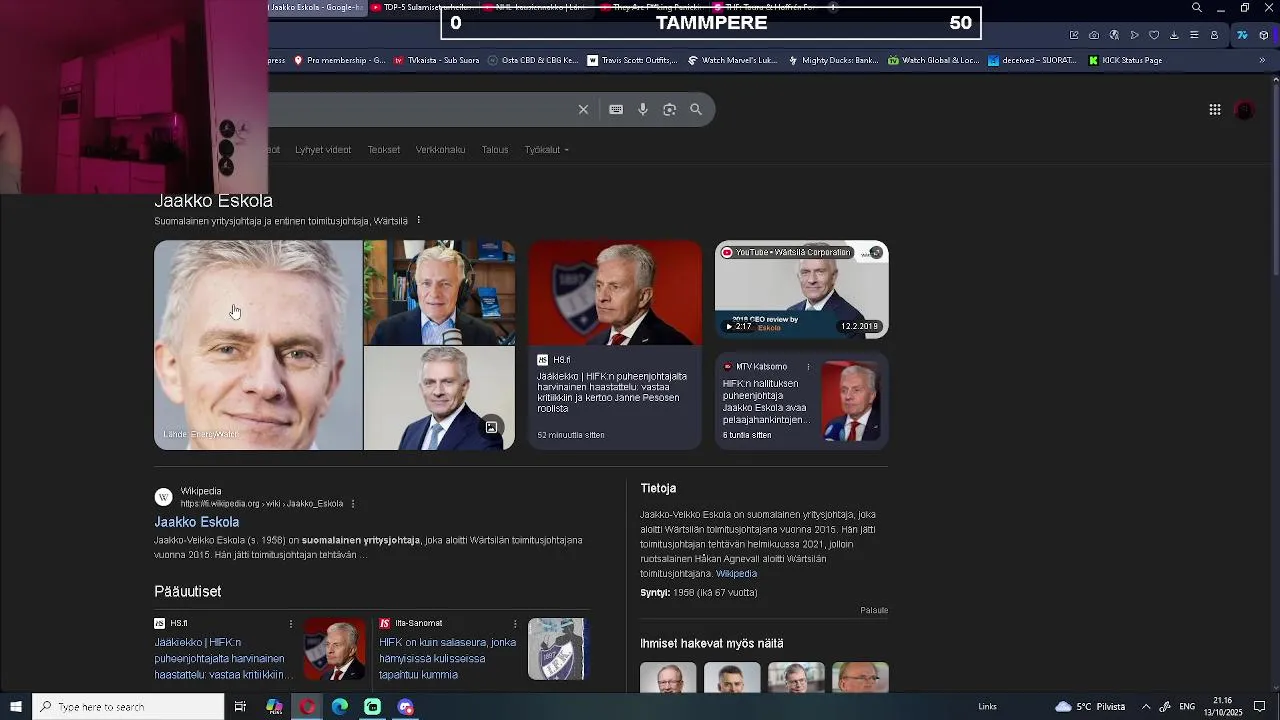The width and height of the screenshot is (1280, 720).
Task: Switch to the Talous tab
Action: (495, 150)
